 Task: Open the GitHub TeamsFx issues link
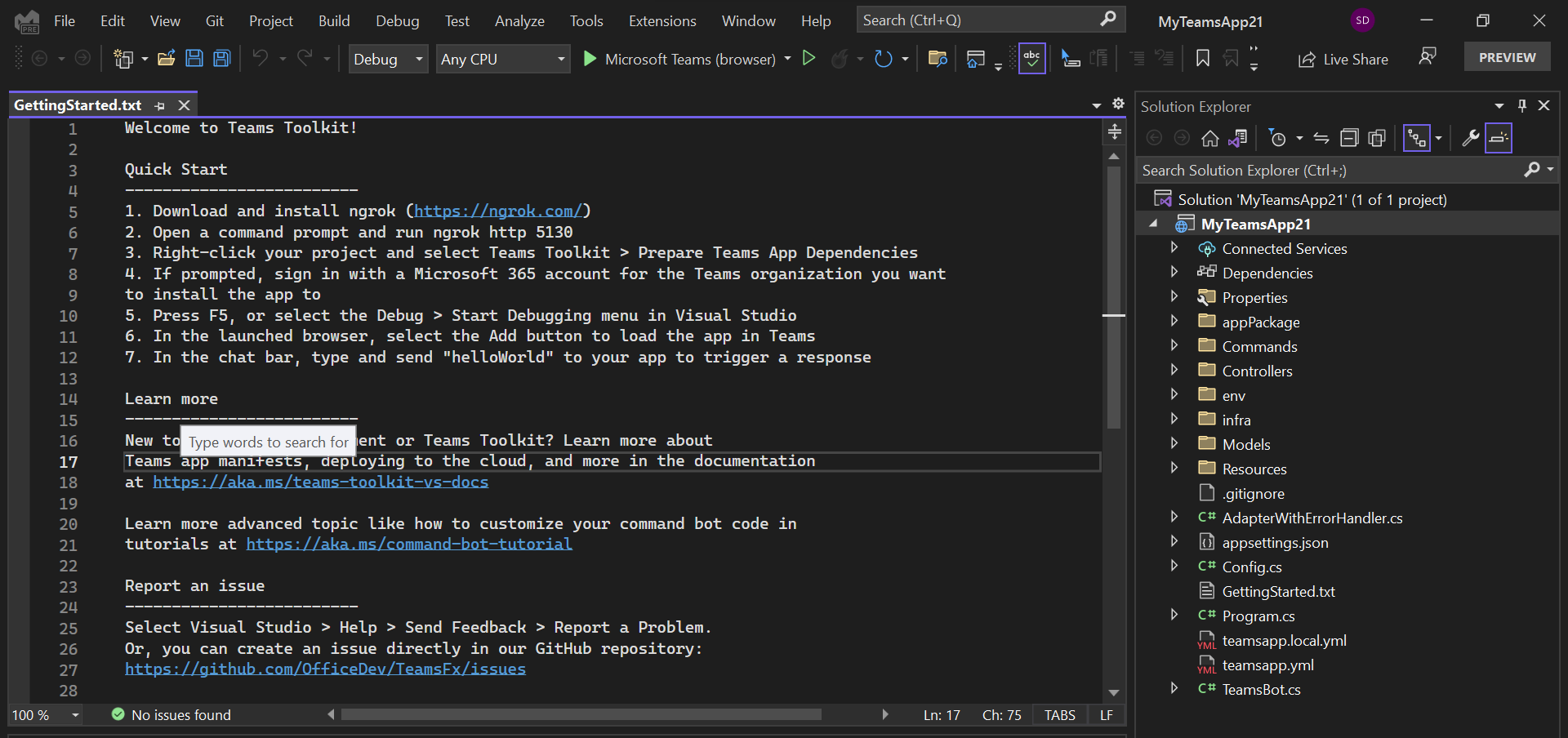point(325,669)
